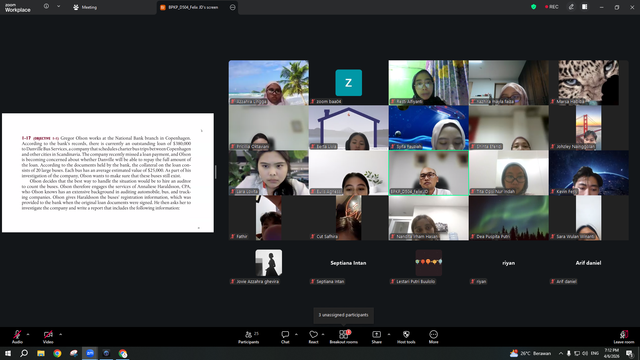This screenshot has height=360, width=640.
Task: Open Google Chrome from taskbar
Action: (57, 353)
